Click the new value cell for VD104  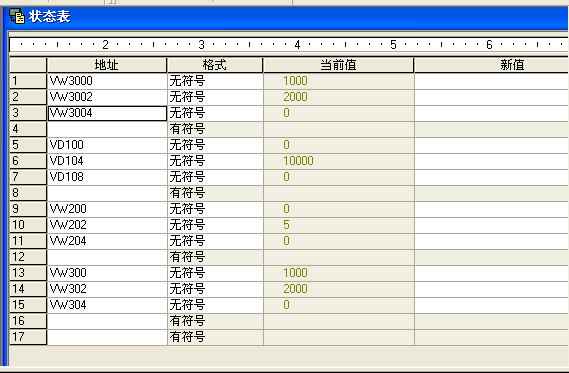click(491, 161)
